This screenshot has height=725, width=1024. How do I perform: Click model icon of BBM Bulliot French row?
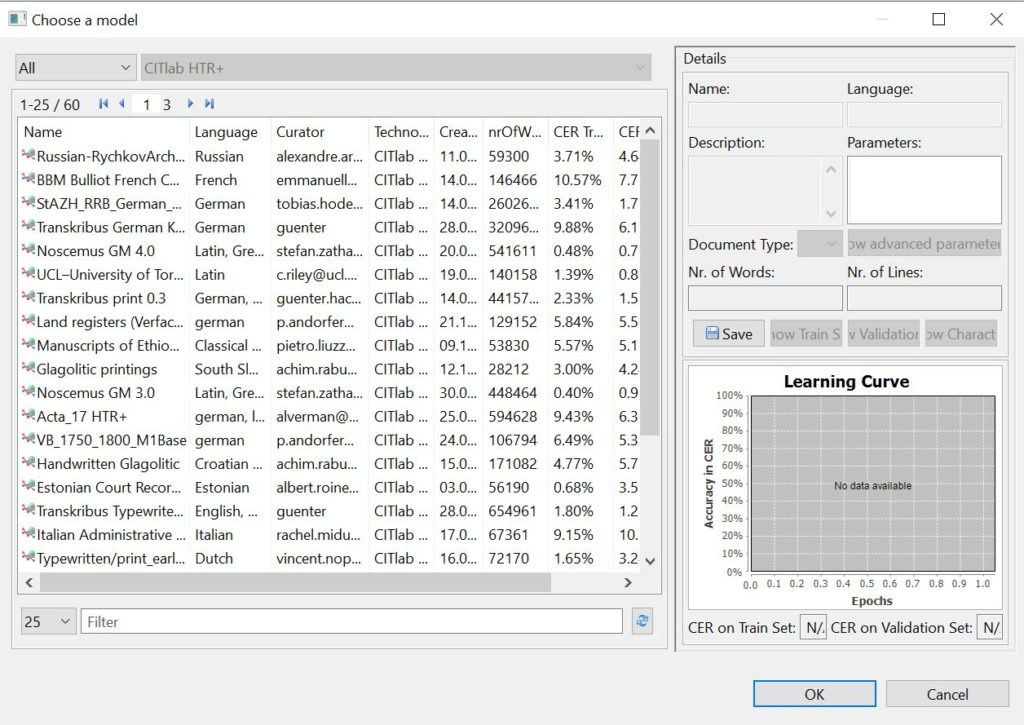tap(28, 179)
